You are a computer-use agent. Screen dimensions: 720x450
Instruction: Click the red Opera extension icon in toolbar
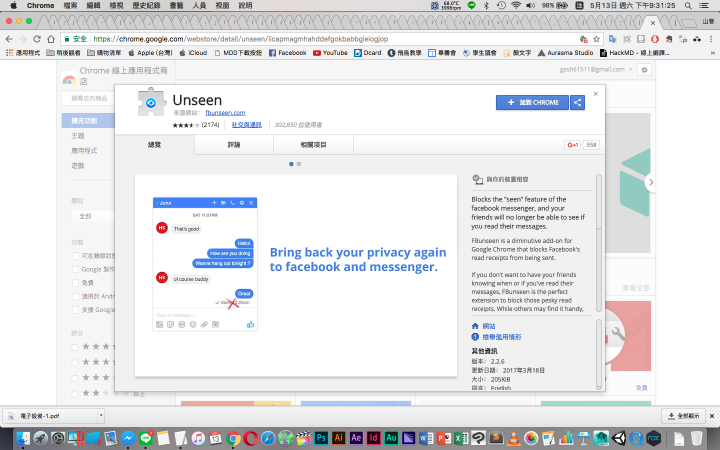click(x=655, y=39)
